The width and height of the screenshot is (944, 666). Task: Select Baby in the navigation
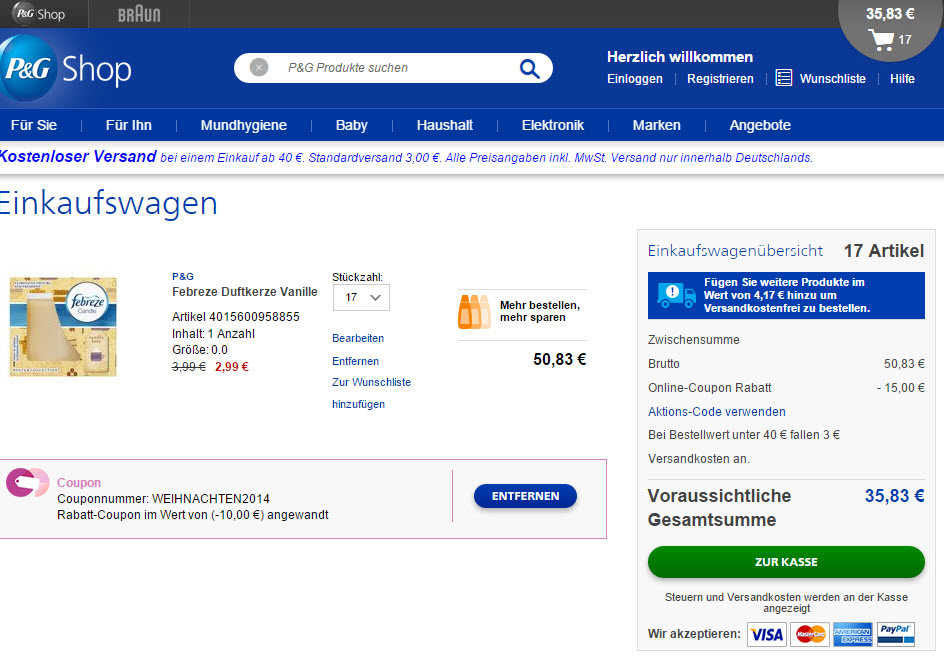click(352, 125)
